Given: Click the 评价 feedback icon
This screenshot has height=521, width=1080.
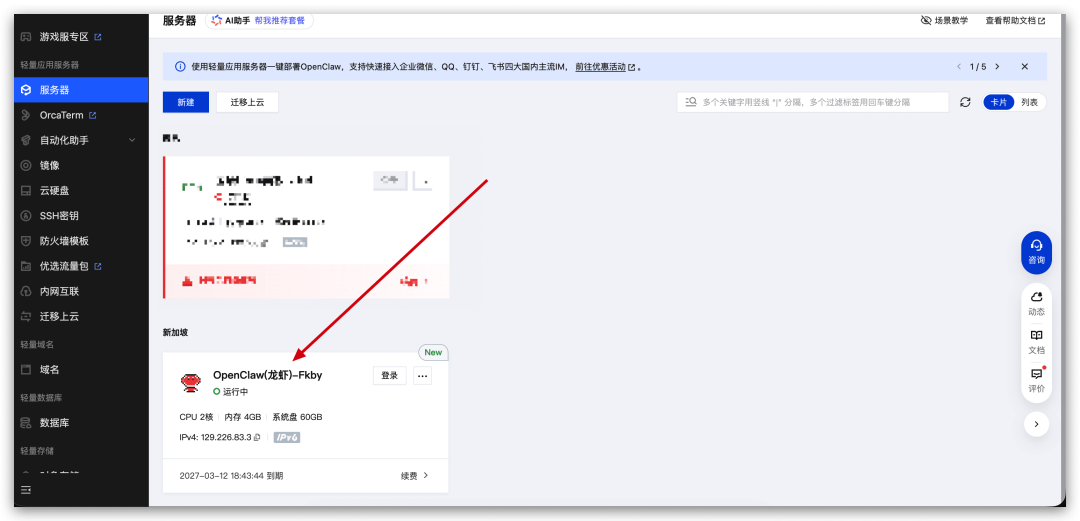Looking at the screenshot, I should tap(1036, 379).
